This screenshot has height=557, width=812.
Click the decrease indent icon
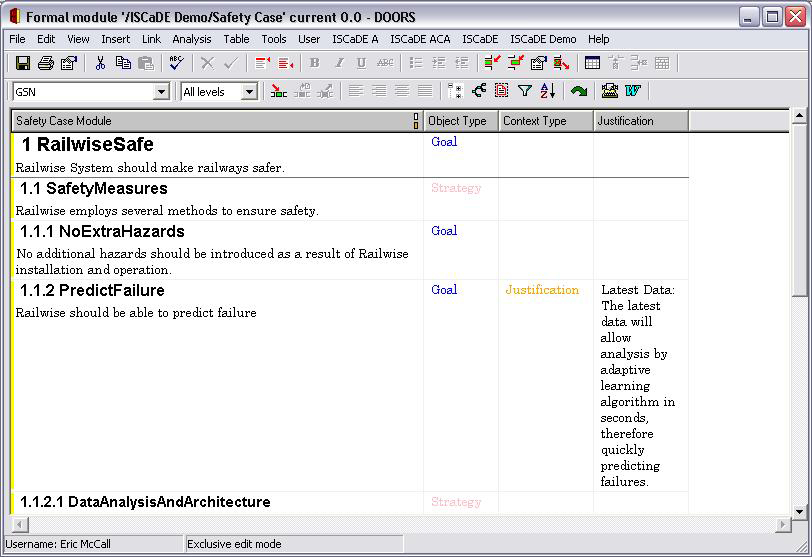coord(461,63)
